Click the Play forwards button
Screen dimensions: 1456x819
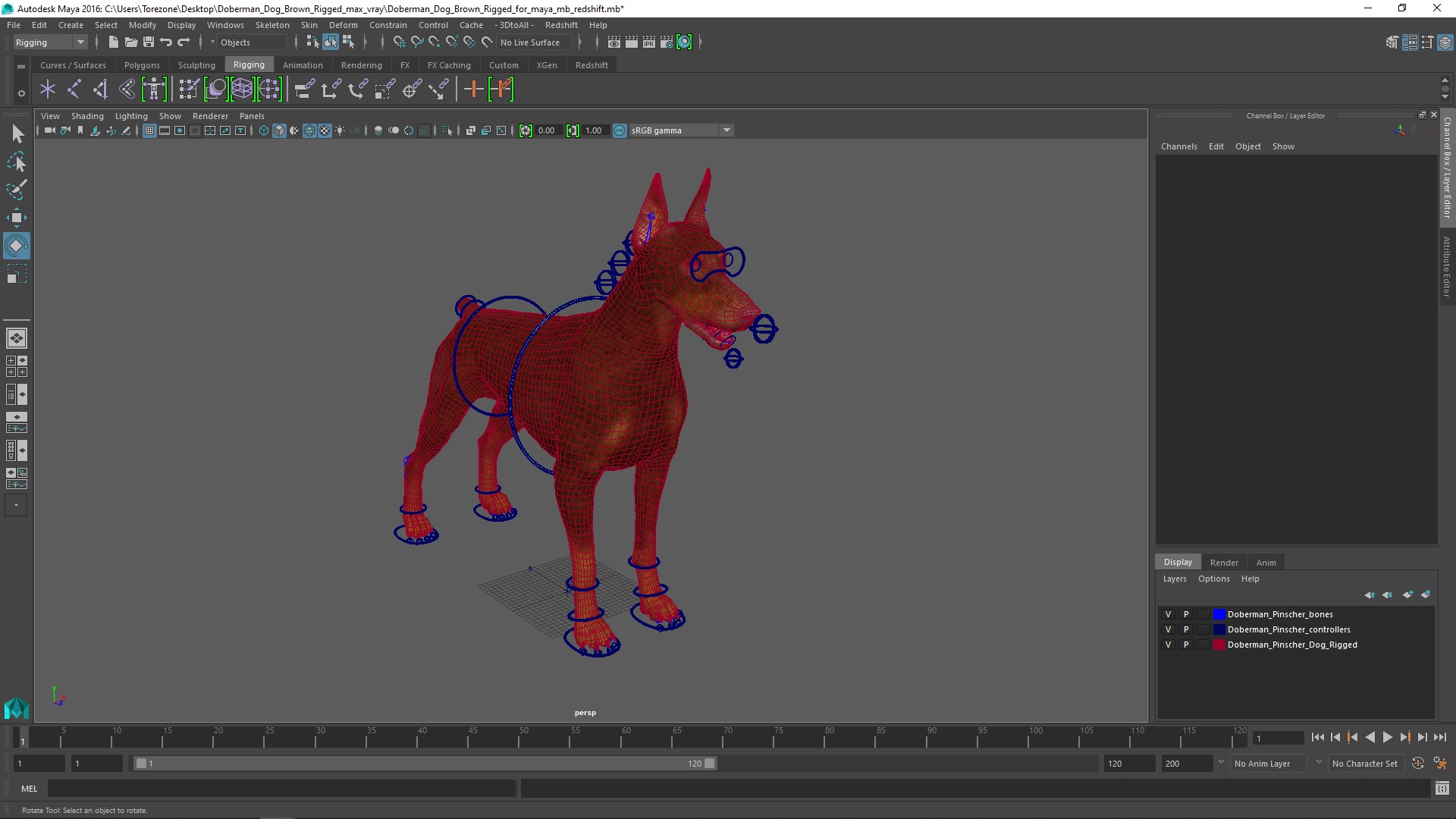coord(1388,737)
